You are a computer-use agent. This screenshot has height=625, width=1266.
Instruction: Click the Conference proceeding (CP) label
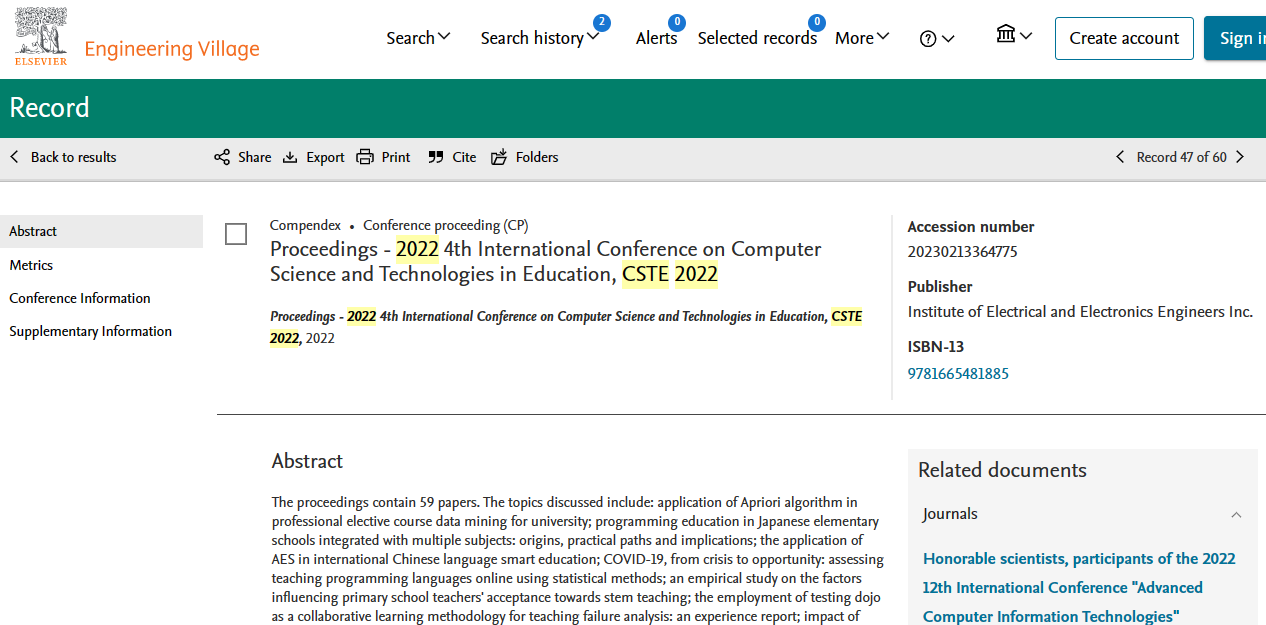pyautogui.click(x=445, y=225)
